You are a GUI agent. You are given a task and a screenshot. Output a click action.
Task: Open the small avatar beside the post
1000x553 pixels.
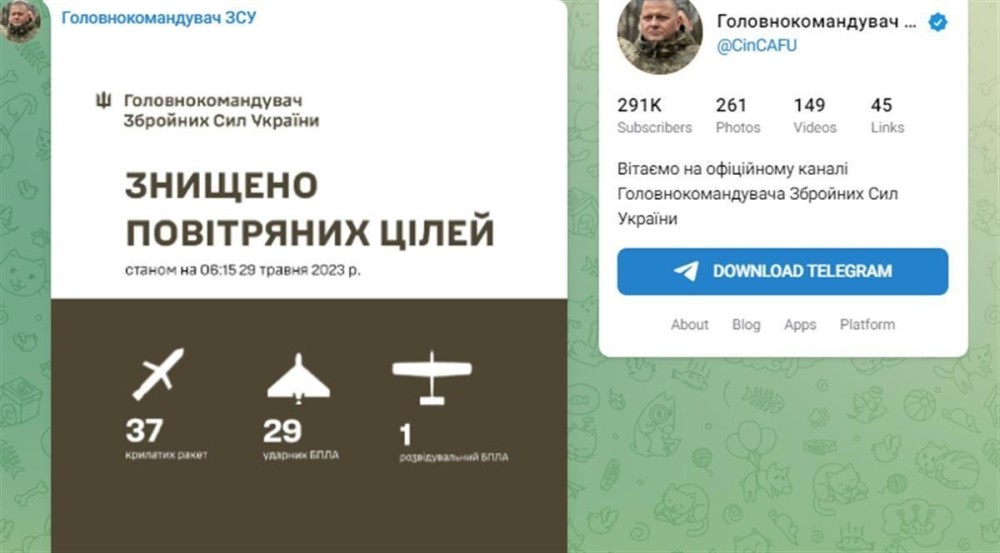[20, 21]
